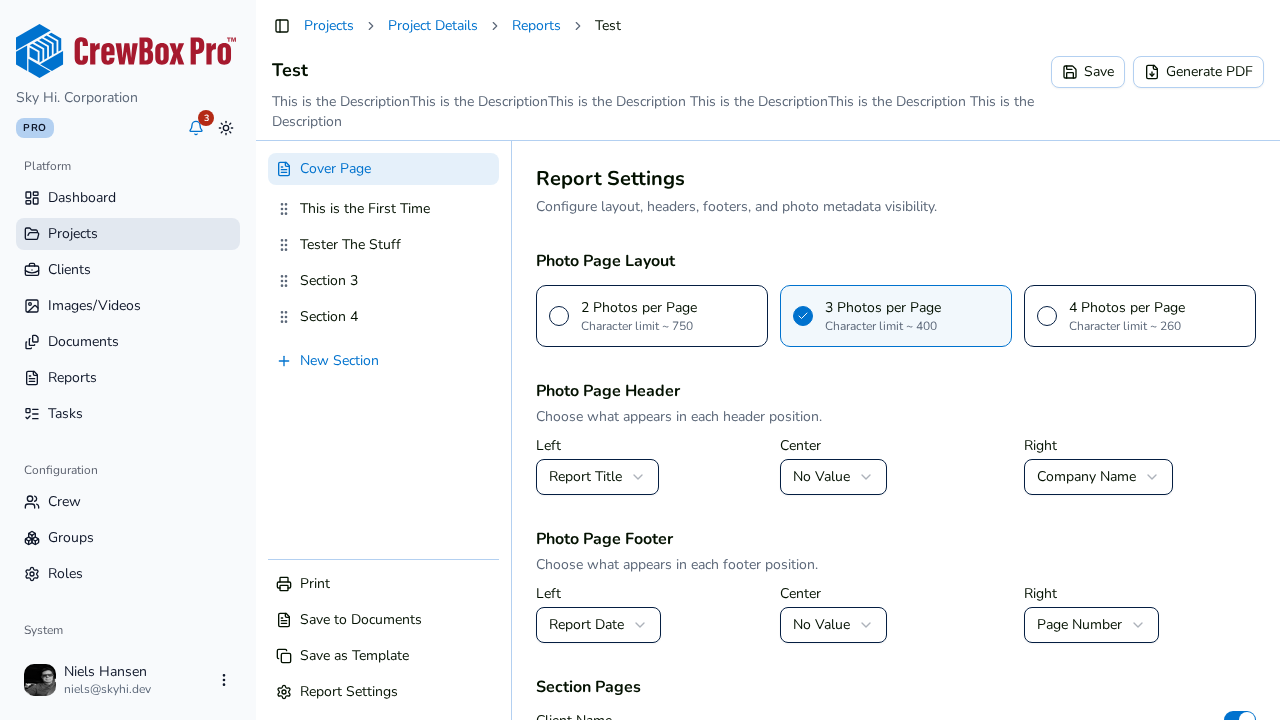This screenshot has width=1280, height=720.
Task: Open the Tasks page
Action: pyautogui.click(x=128, y=414)
